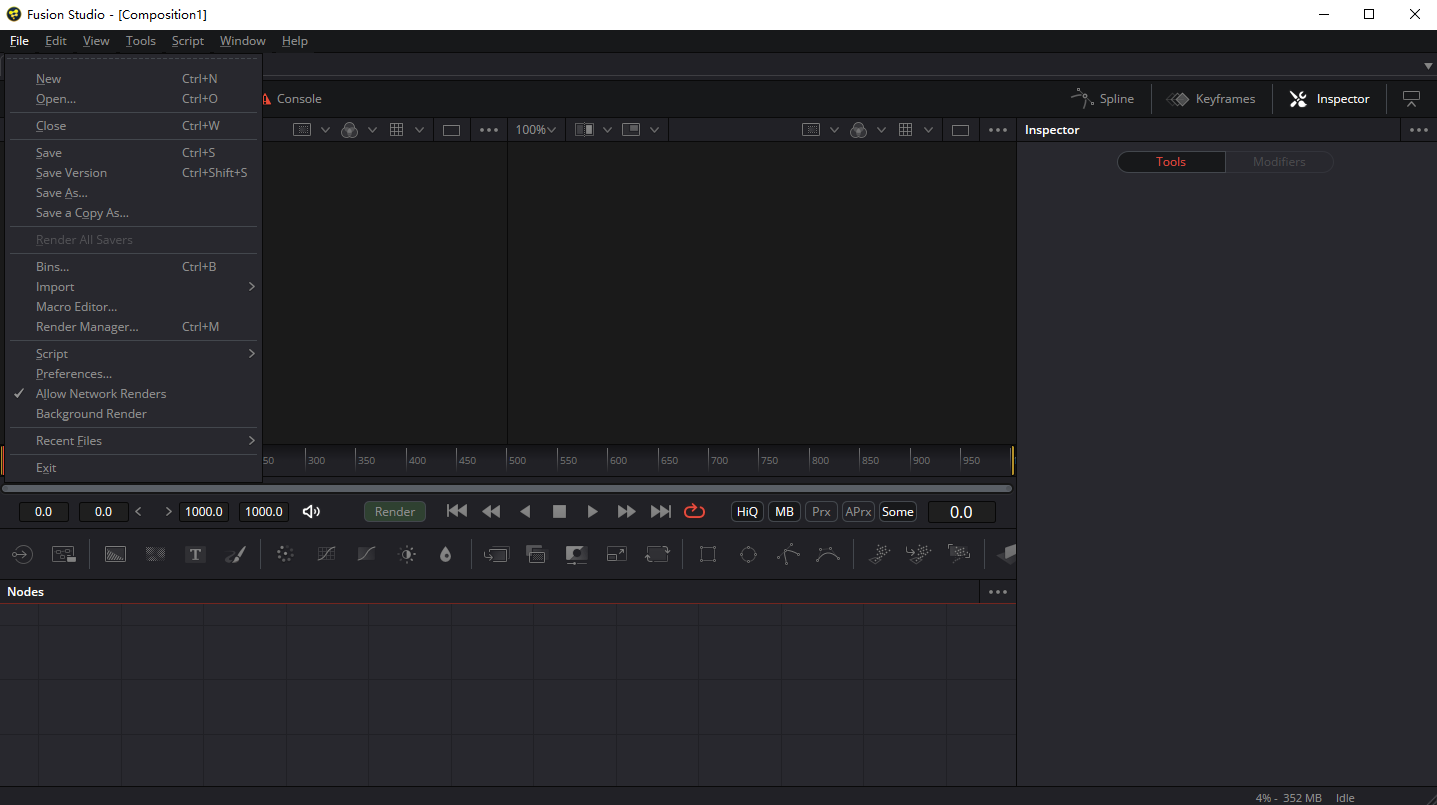Select the Ellipse mask tool

point(748,554)
